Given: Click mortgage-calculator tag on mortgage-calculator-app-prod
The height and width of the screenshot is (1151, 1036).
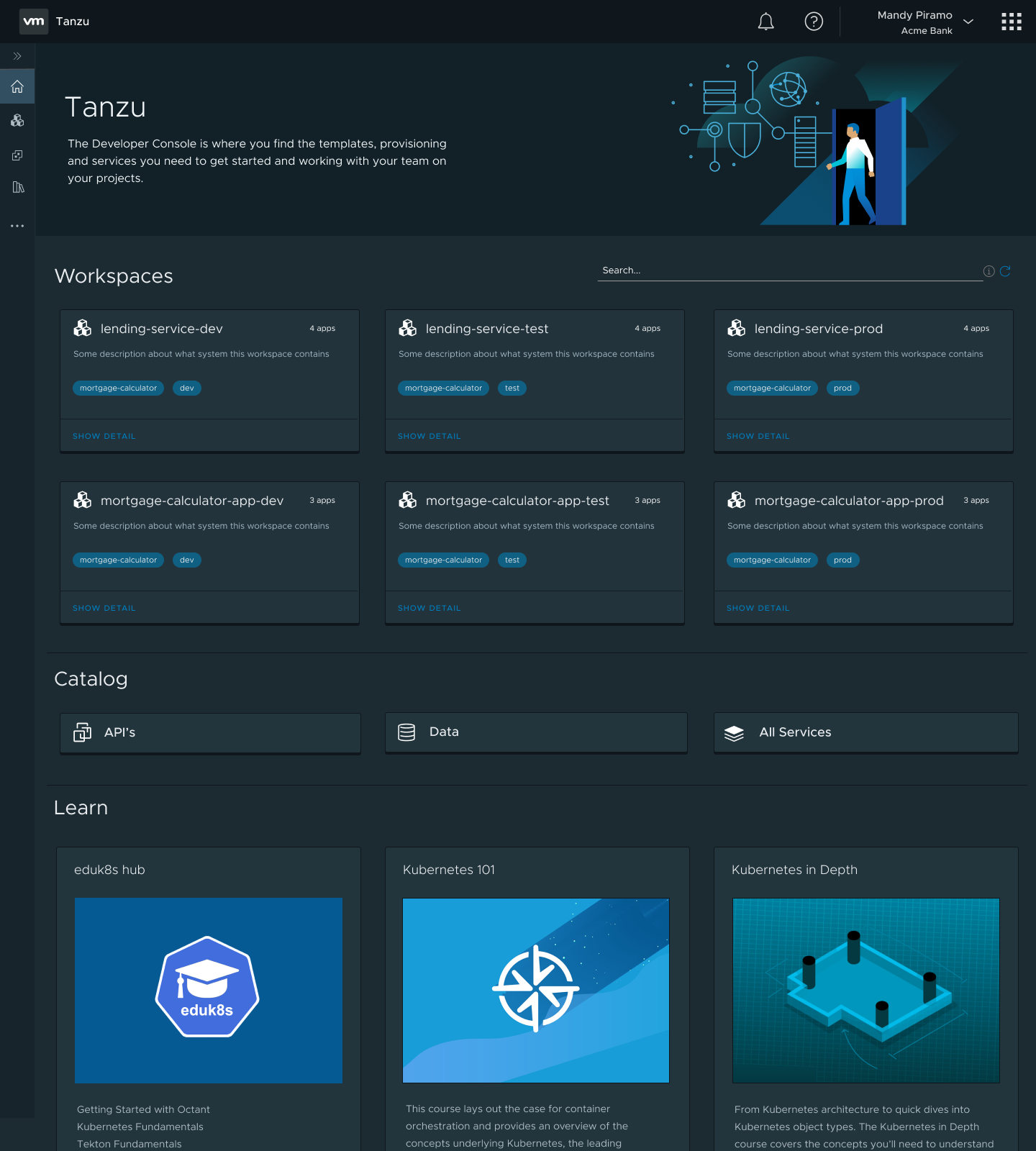Looking at the screenshot, I should 772,560.
